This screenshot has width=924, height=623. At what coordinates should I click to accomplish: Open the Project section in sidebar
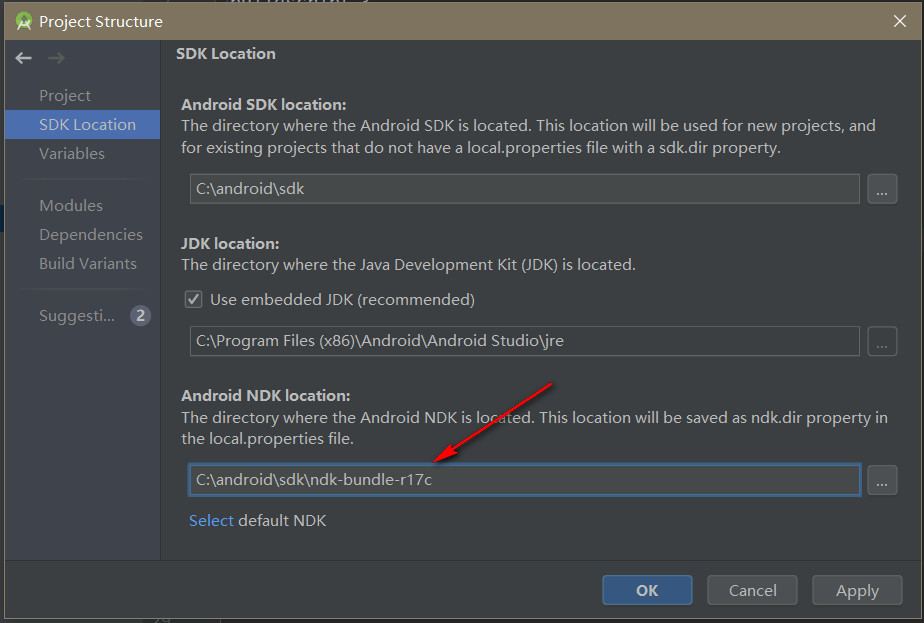point(65,95)
